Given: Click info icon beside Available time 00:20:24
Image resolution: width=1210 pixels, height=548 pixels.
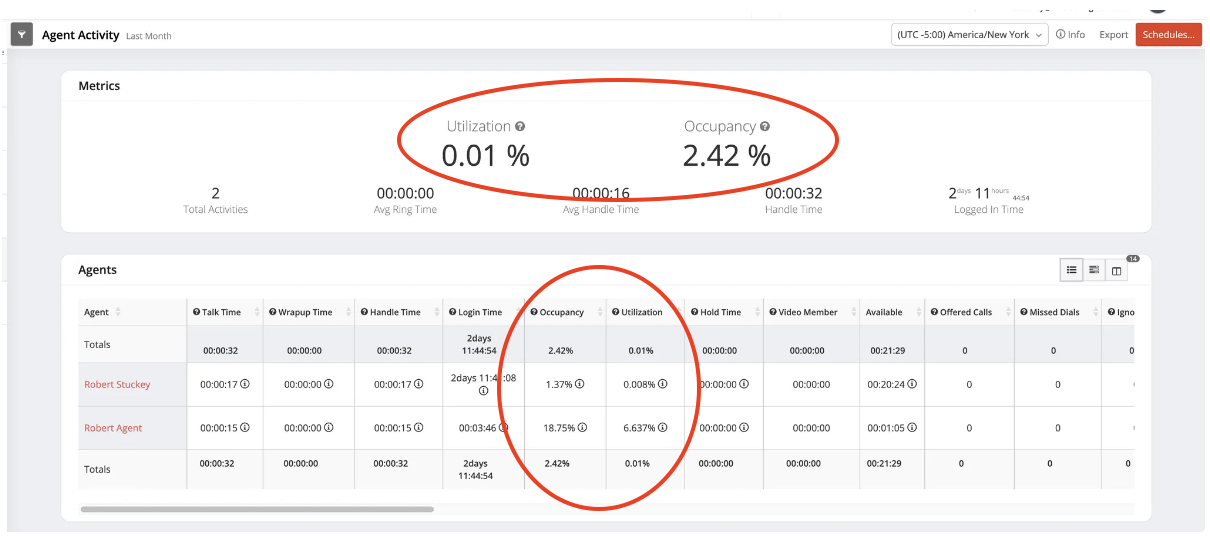Looking at the screenshot, I should (x=912, y=384).
